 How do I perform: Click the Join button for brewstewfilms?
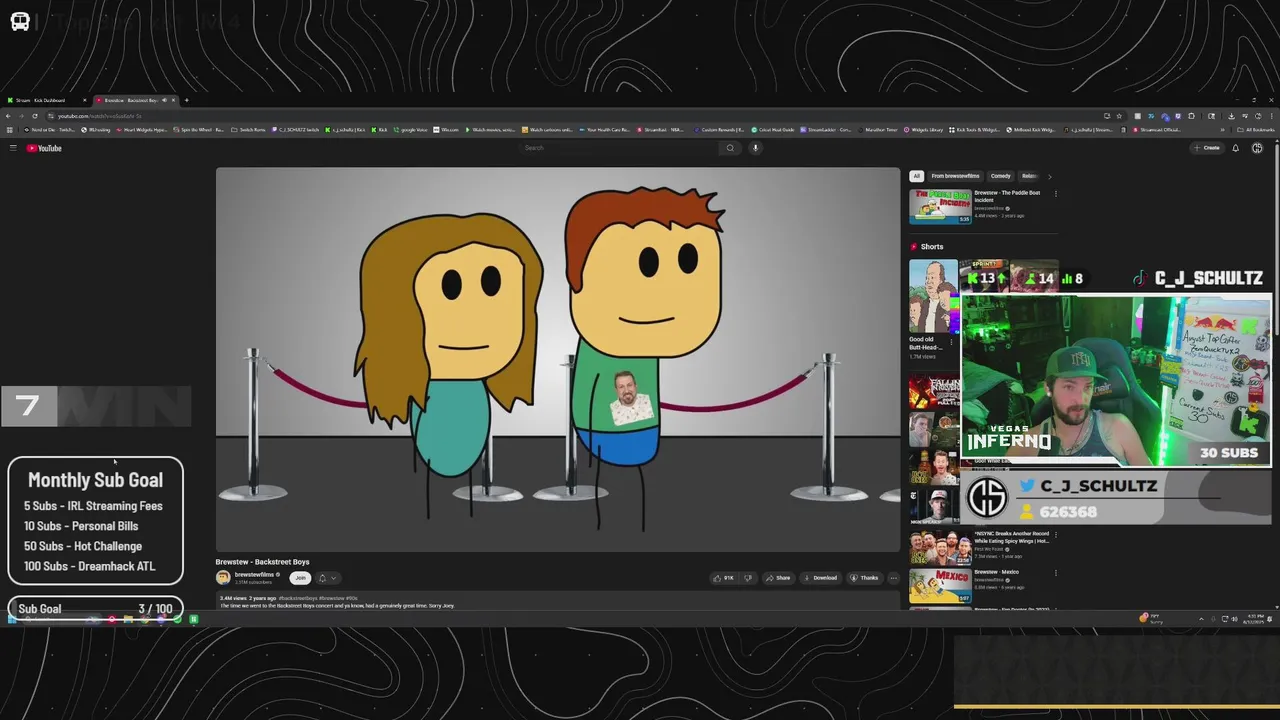[x=299, y=577]
